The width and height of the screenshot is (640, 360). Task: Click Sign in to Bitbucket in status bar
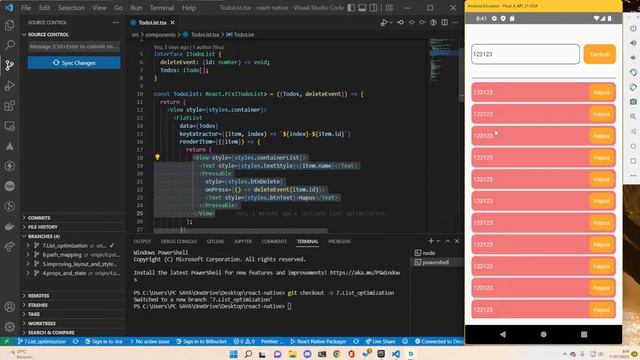202,341
